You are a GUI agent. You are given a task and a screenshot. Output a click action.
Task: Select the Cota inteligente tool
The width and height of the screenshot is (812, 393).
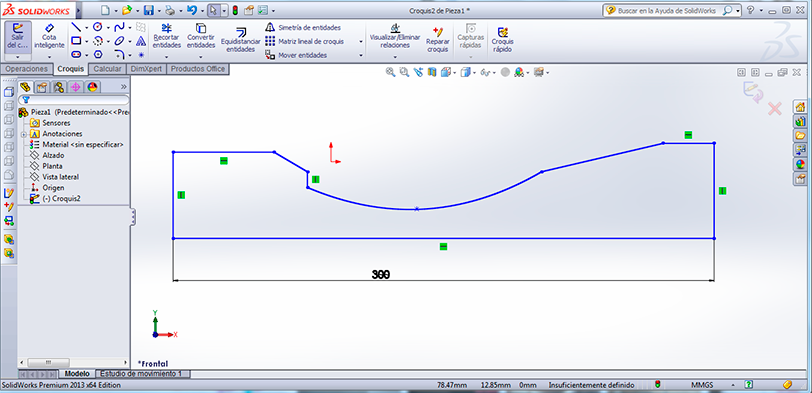click(x=50, y=36)
